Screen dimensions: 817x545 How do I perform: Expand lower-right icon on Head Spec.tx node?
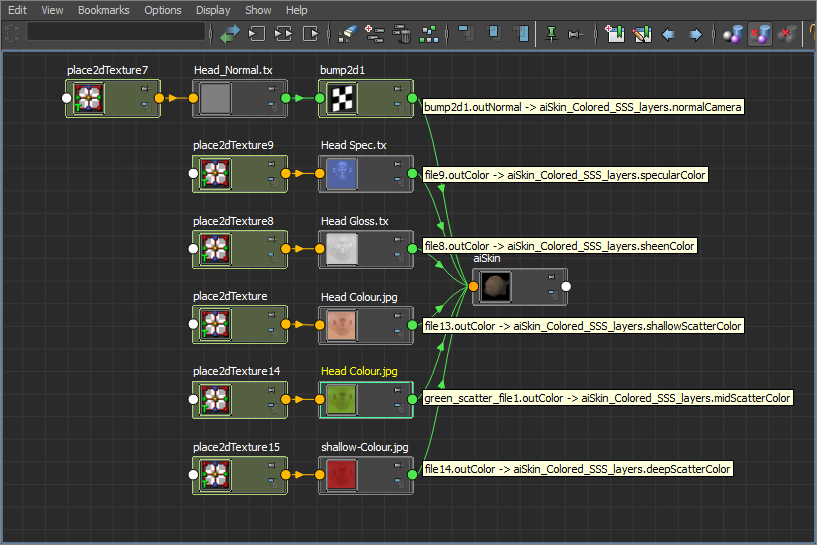pyautogui.click(x=397, y=182)
